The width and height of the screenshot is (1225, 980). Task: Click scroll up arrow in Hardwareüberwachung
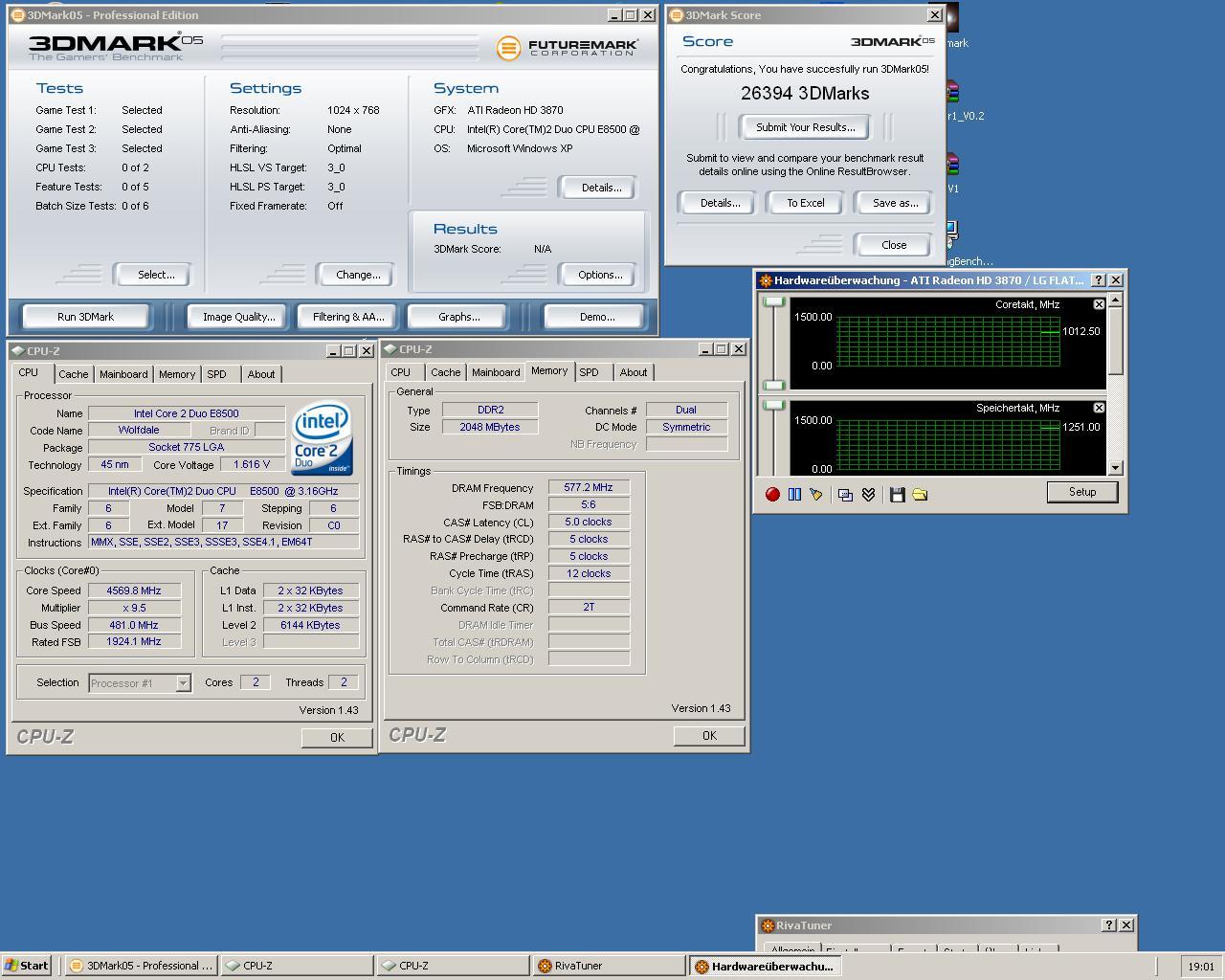click(x=1115, y=301)
